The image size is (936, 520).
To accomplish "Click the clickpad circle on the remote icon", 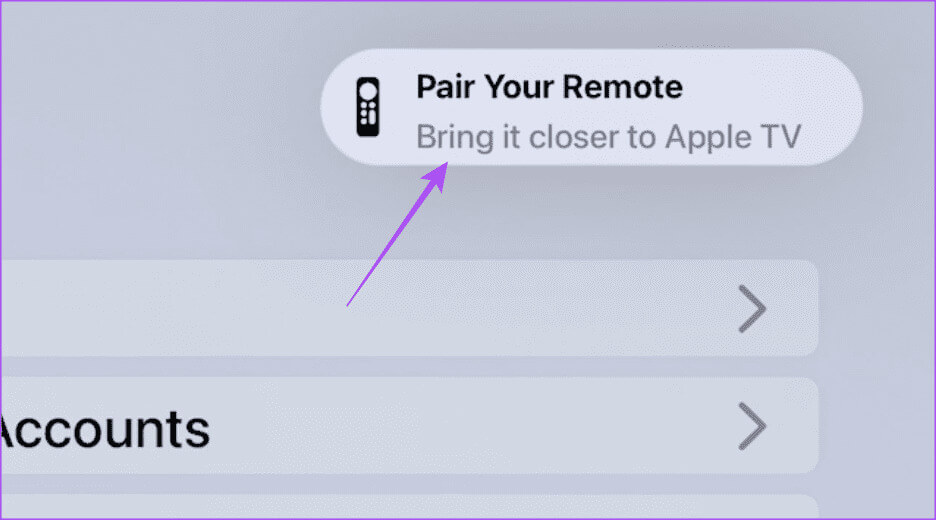I will point(368,91).
